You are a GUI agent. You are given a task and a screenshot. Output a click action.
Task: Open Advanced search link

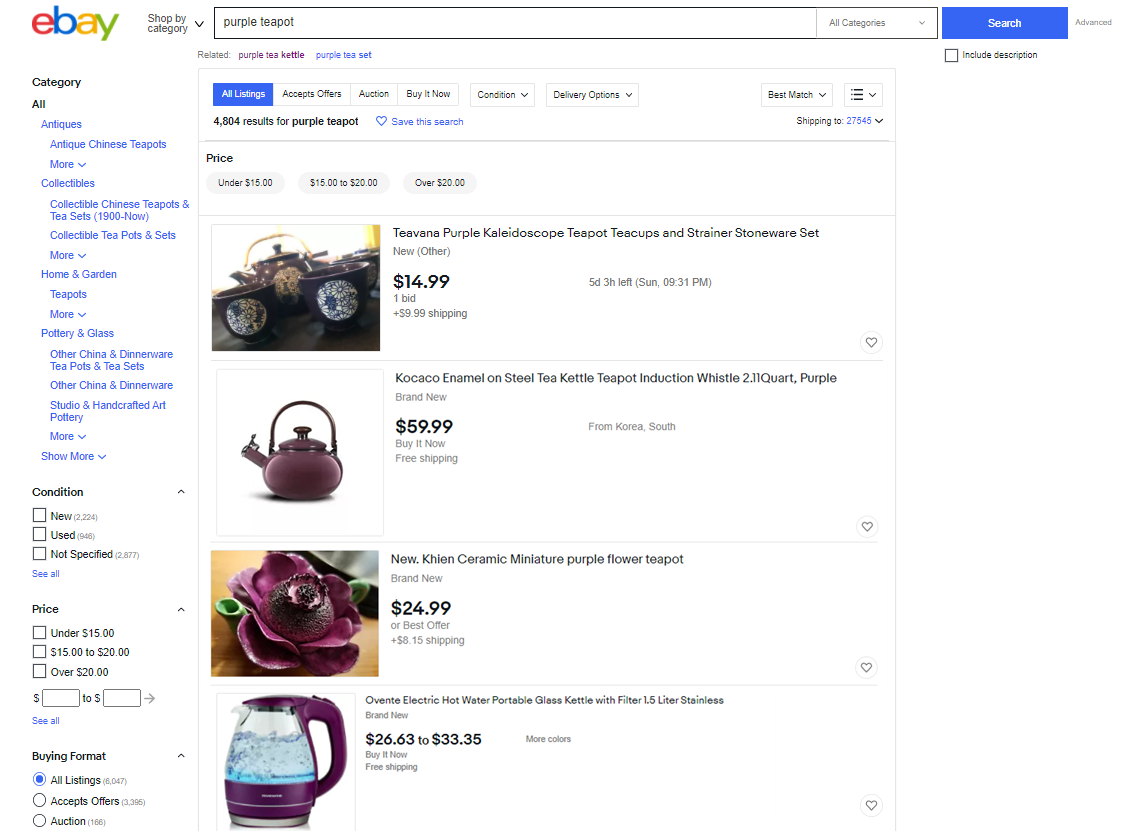coord(1093,22)
